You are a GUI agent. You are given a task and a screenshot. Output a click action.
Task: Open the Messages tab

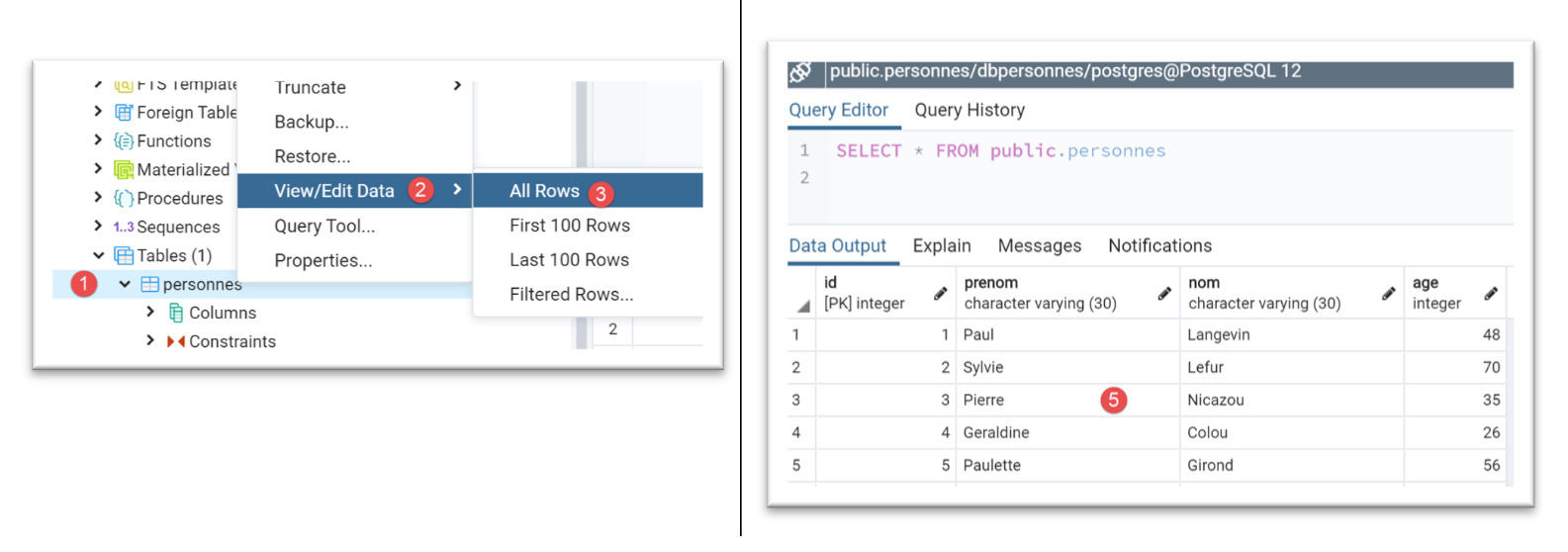[1039, 246]
